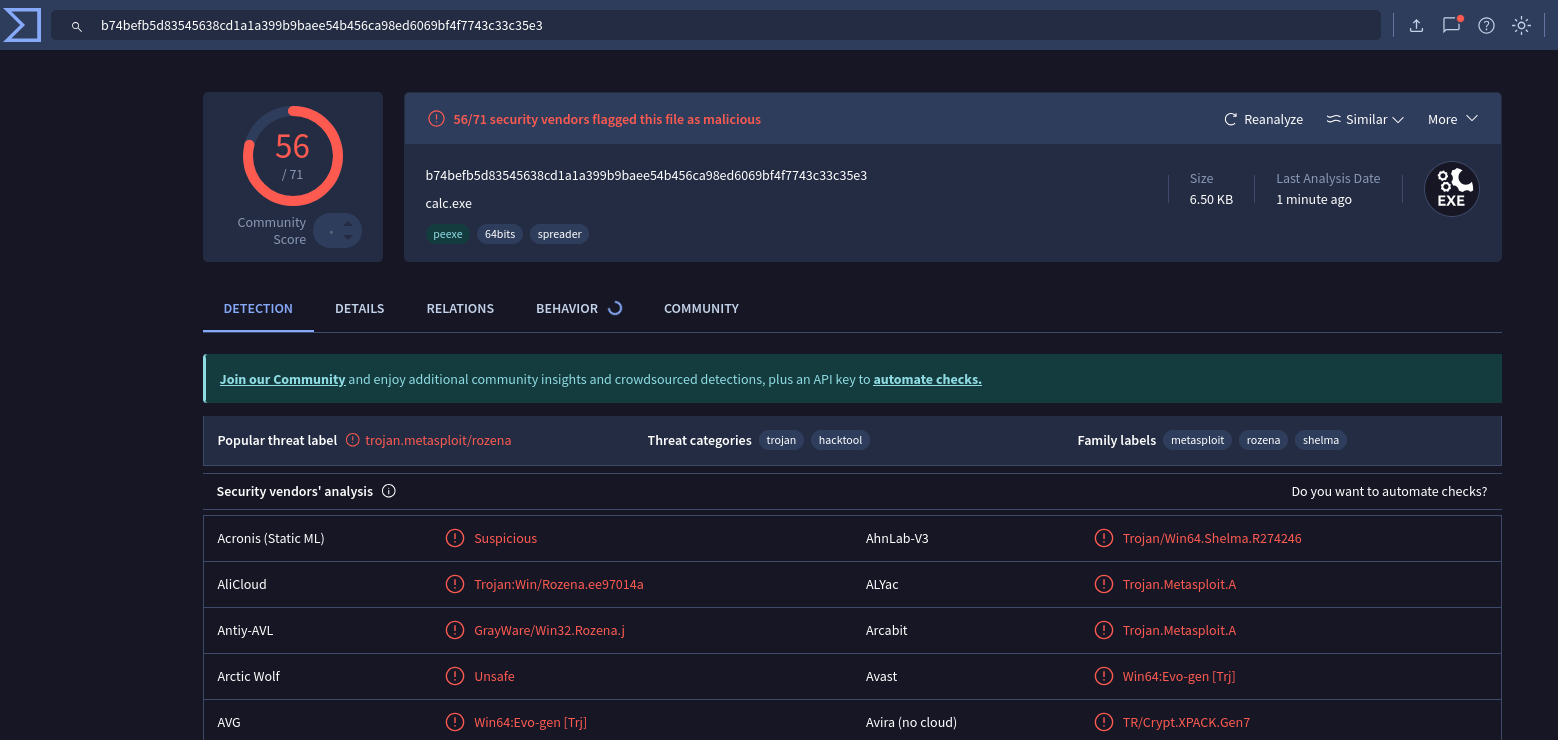
Task: Click info icon beside Security vendors' analysis
Action: pos(389,491)
